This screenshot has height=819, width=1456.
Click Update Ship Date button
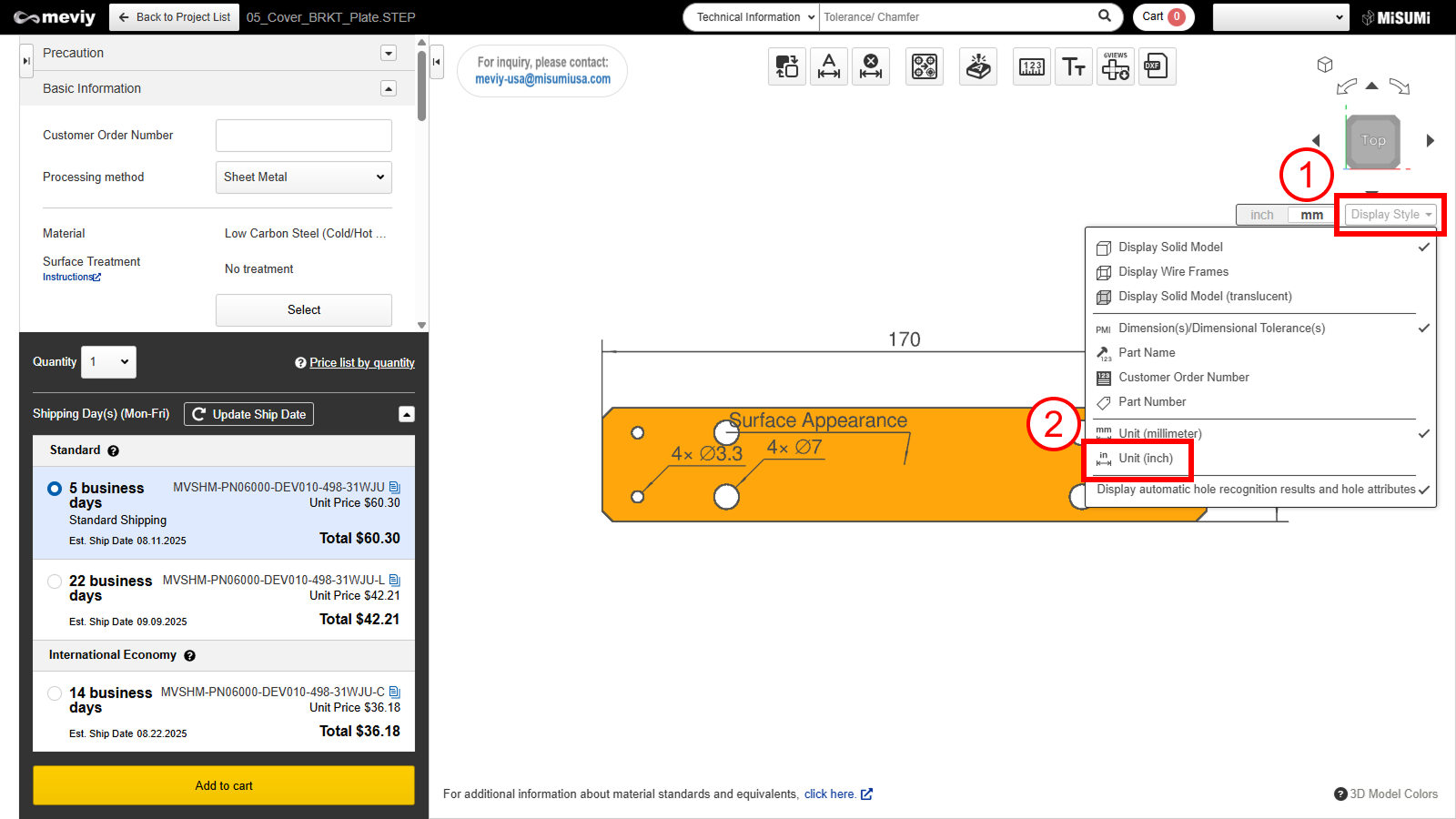tap(248, 414)
